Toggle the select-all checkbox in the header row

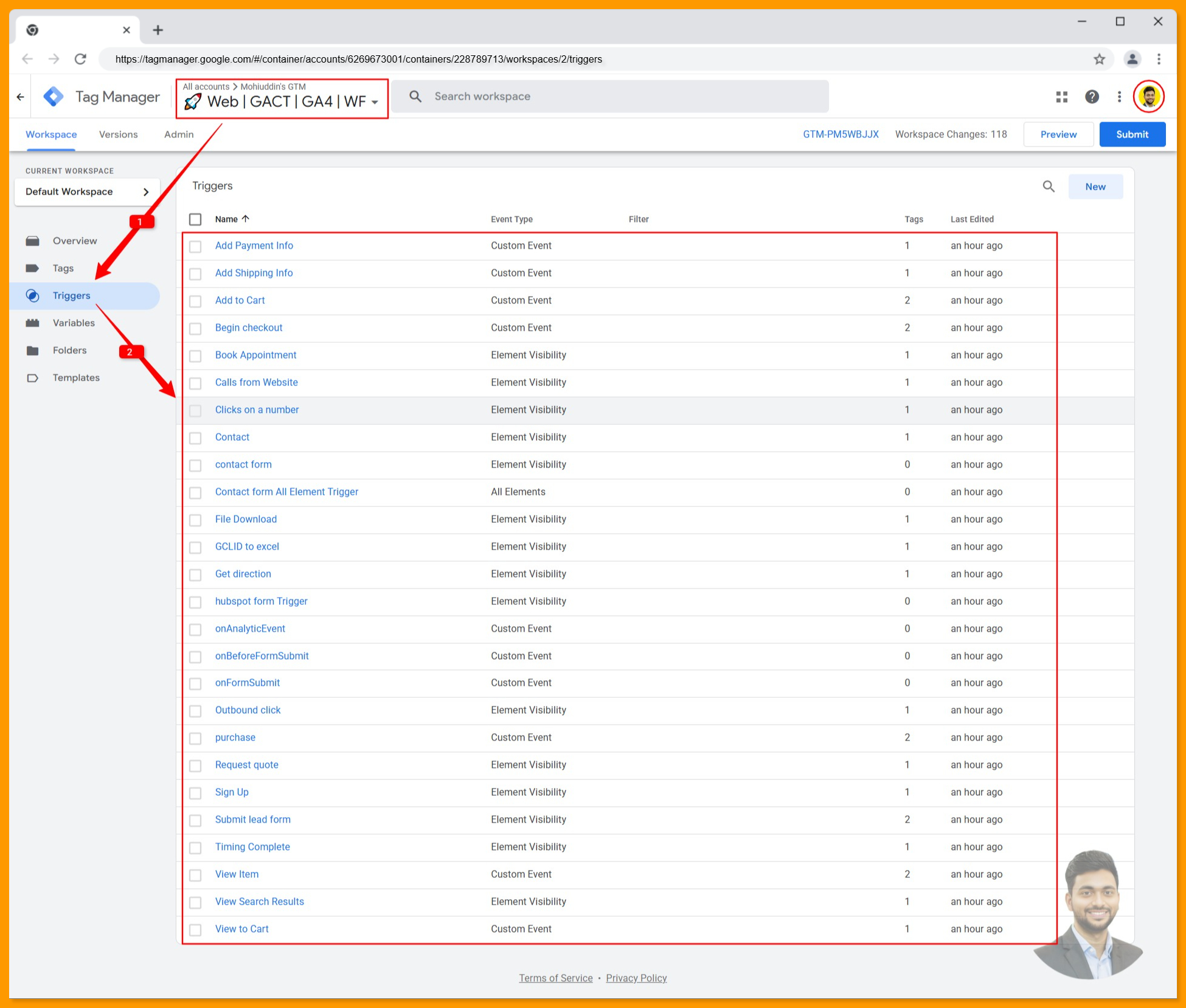(x=195, y=219)
